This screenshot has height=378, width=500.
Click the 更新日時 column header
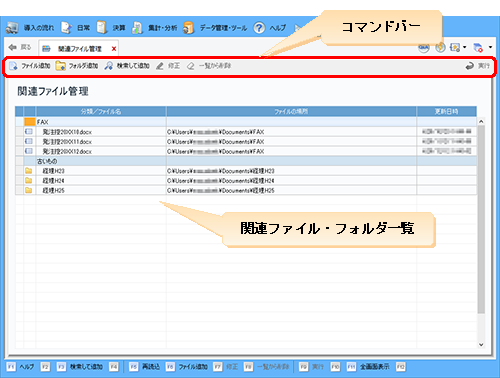coord(446,111)
